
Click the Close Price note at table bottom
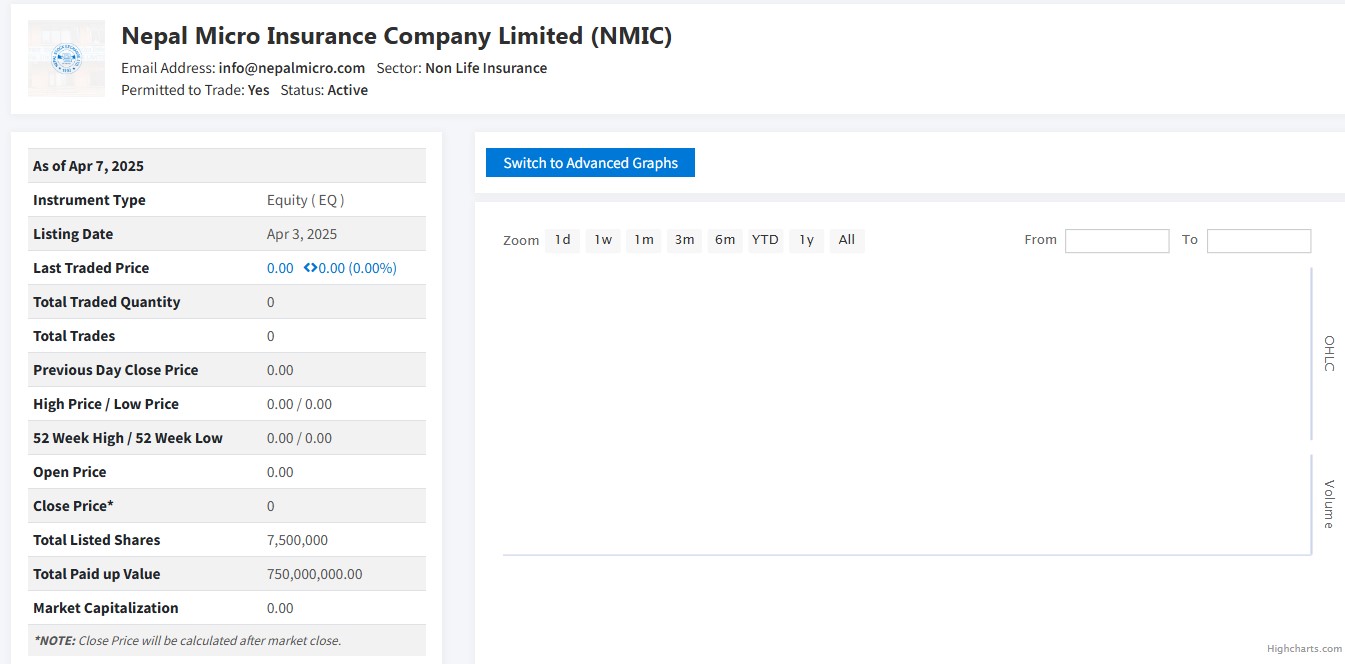coord(187,641)
